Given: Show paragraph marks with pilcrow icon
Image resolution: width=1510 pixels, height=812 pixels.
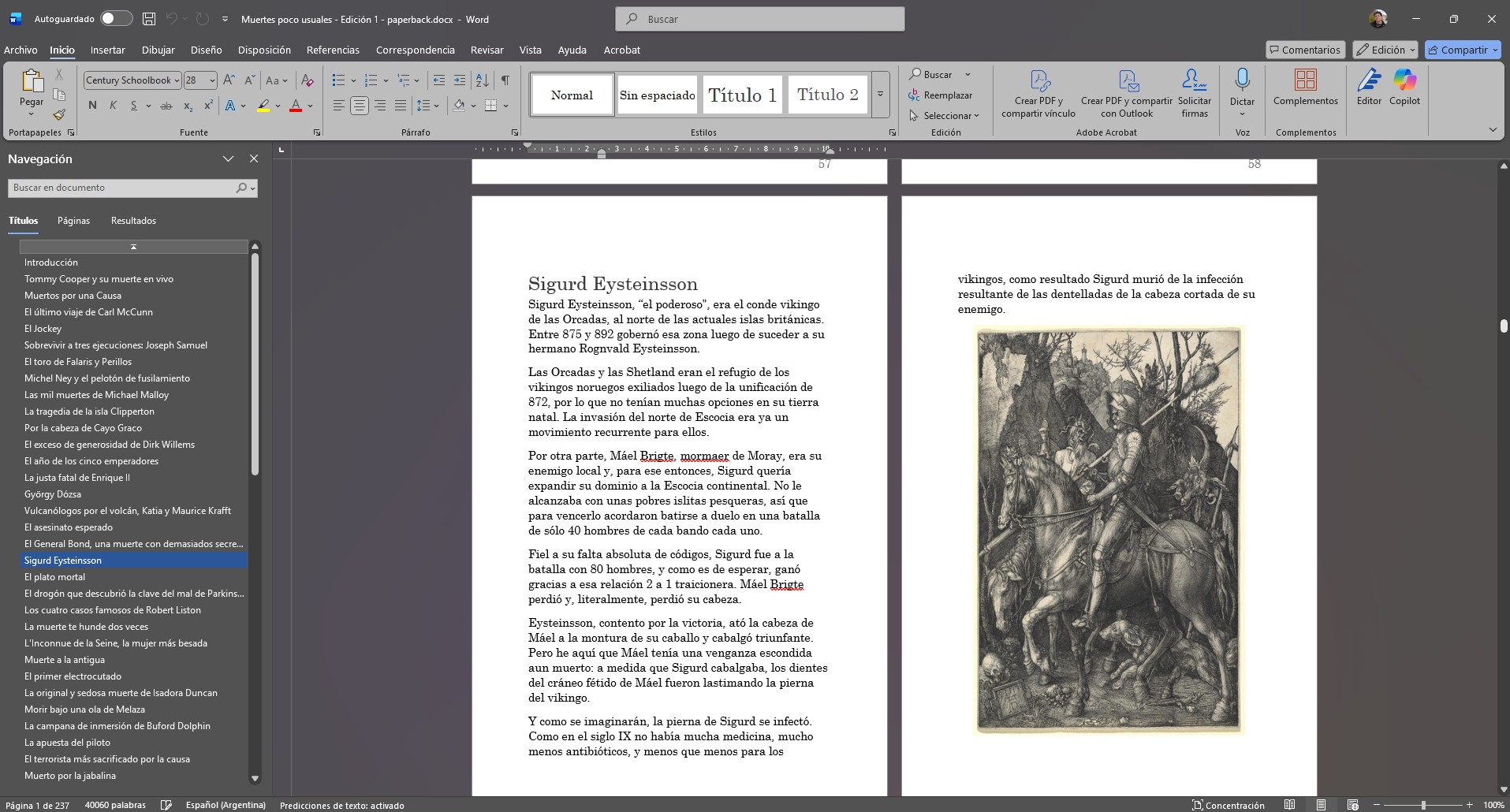Looking at the screenshot, I should (x=505, y=80).
